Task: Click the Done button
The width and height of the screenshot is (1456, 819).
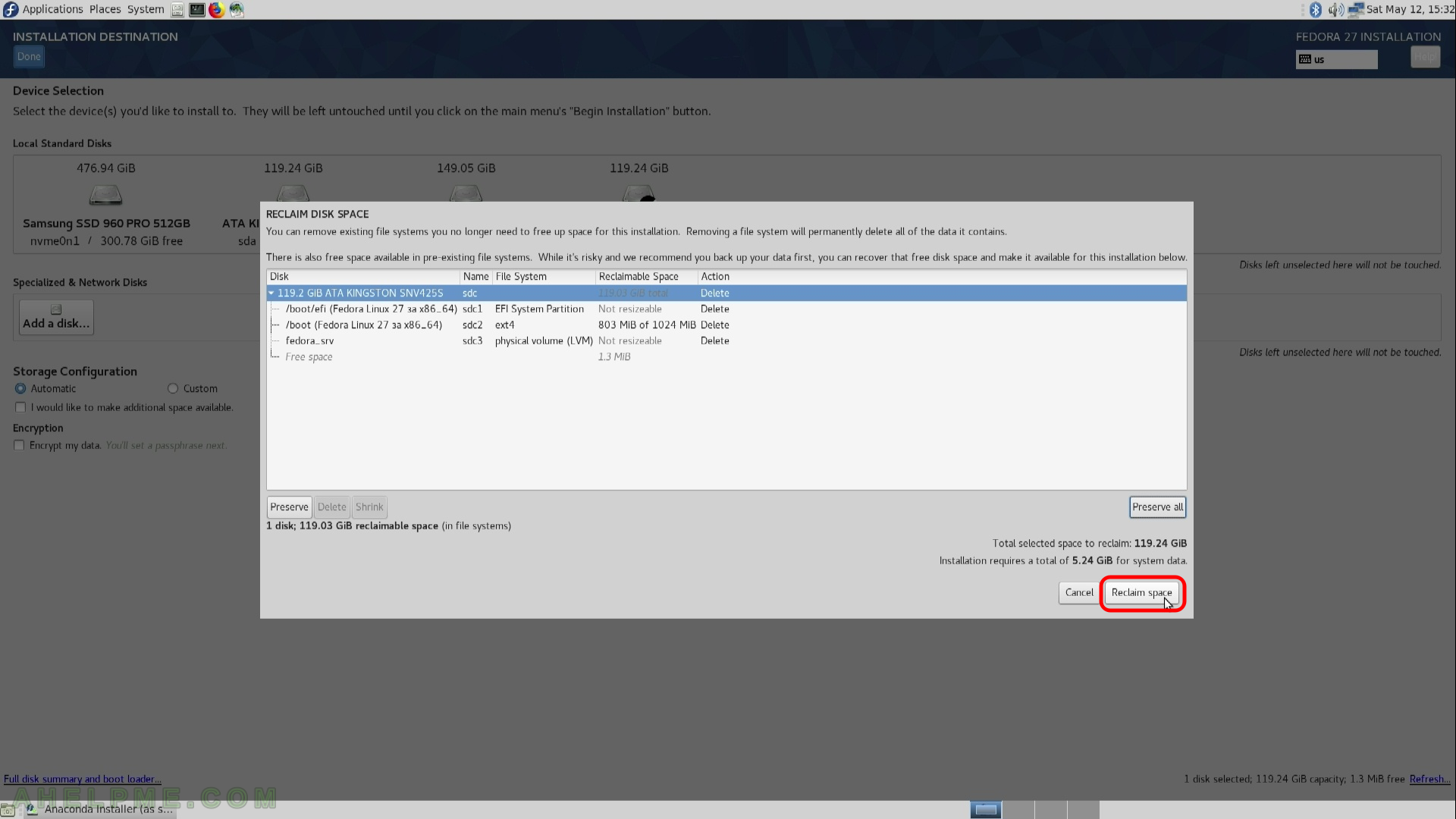Action: coord(29,56)
